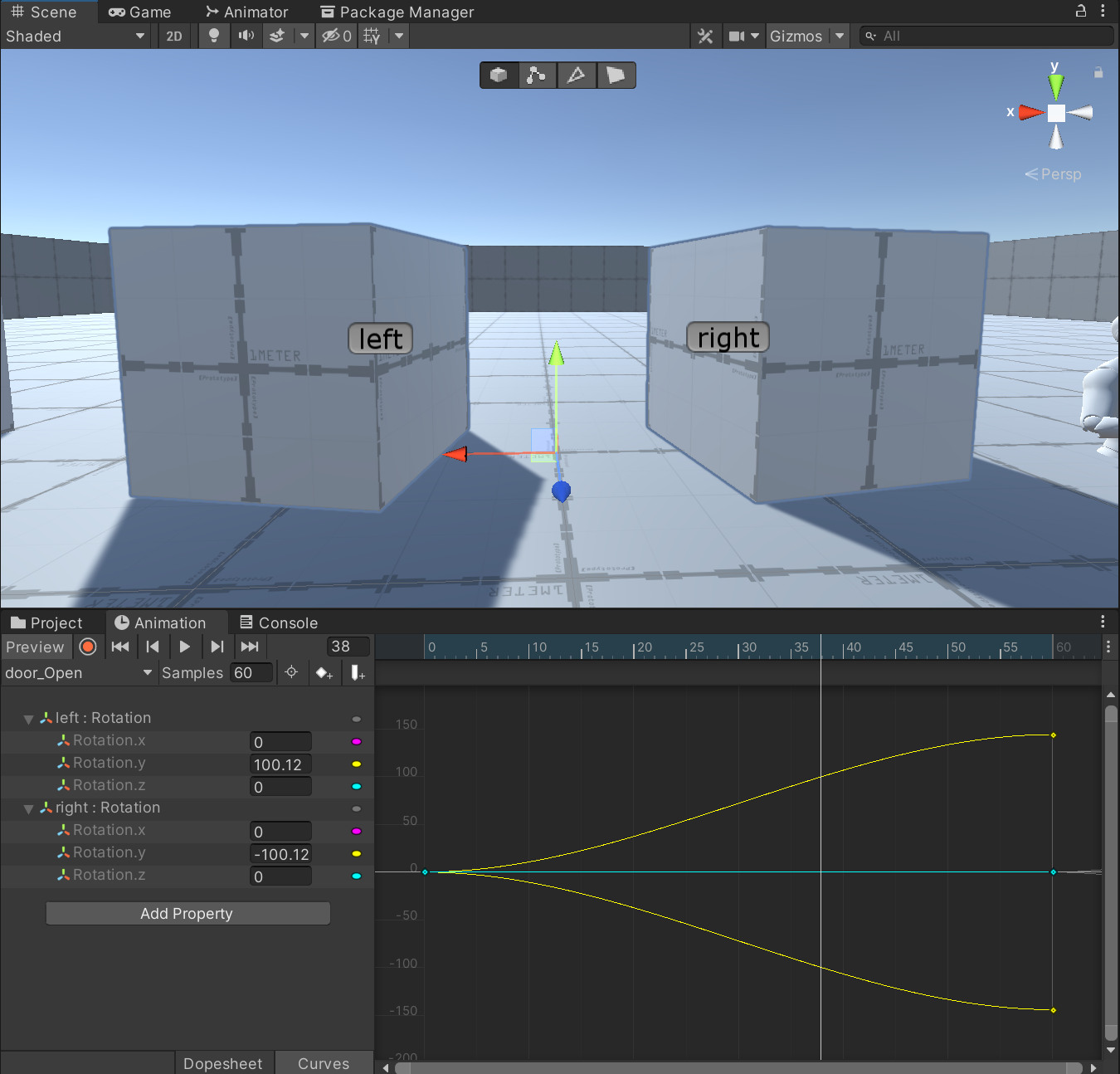This screenshot has height=1074, width=1120.
Task: Switch to the Console tab
Action: 279,622
